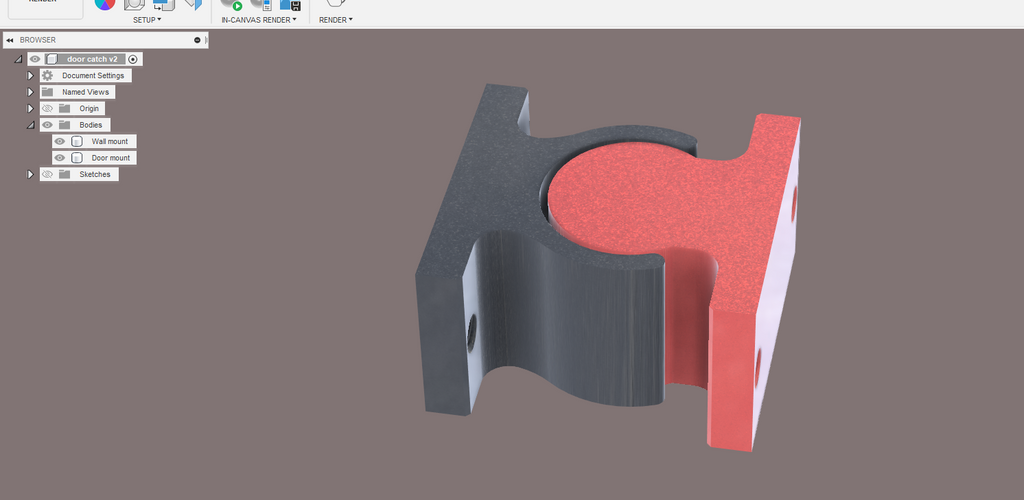
Task: Click the Render teapot icon
Action: point(336,4)
